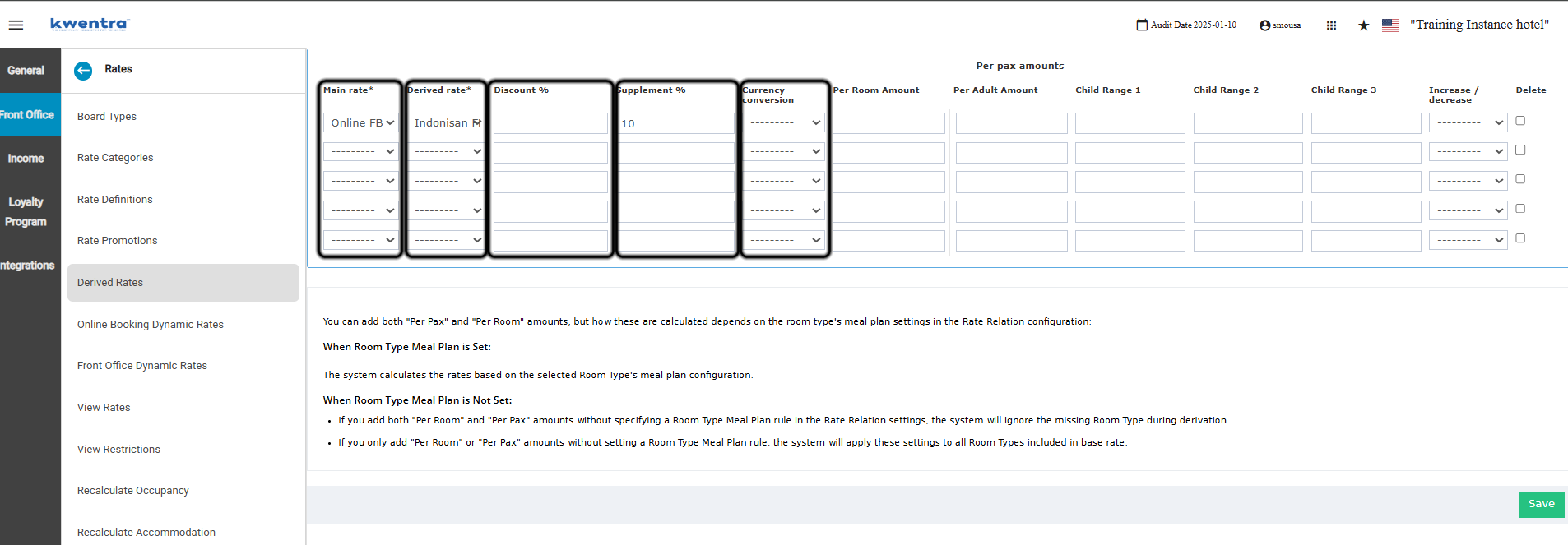Select Board Types in Rates menu
The height and width of the screenshot is (545, 1568).
(x=107, y=117)
